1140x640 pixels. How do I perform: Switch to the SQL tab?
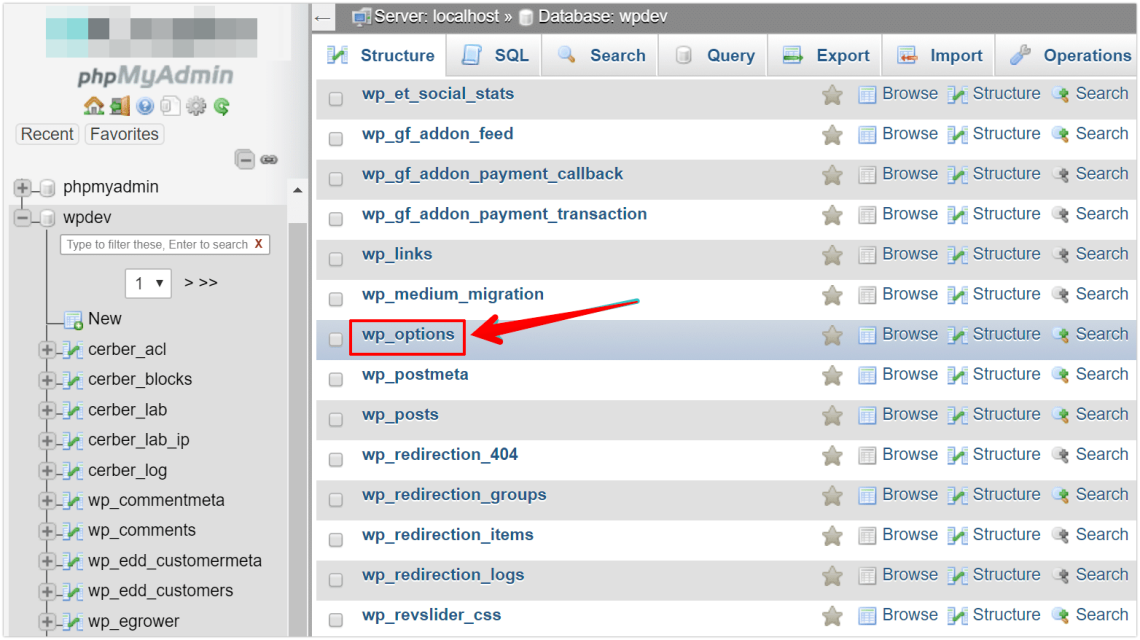pos(495,56)
